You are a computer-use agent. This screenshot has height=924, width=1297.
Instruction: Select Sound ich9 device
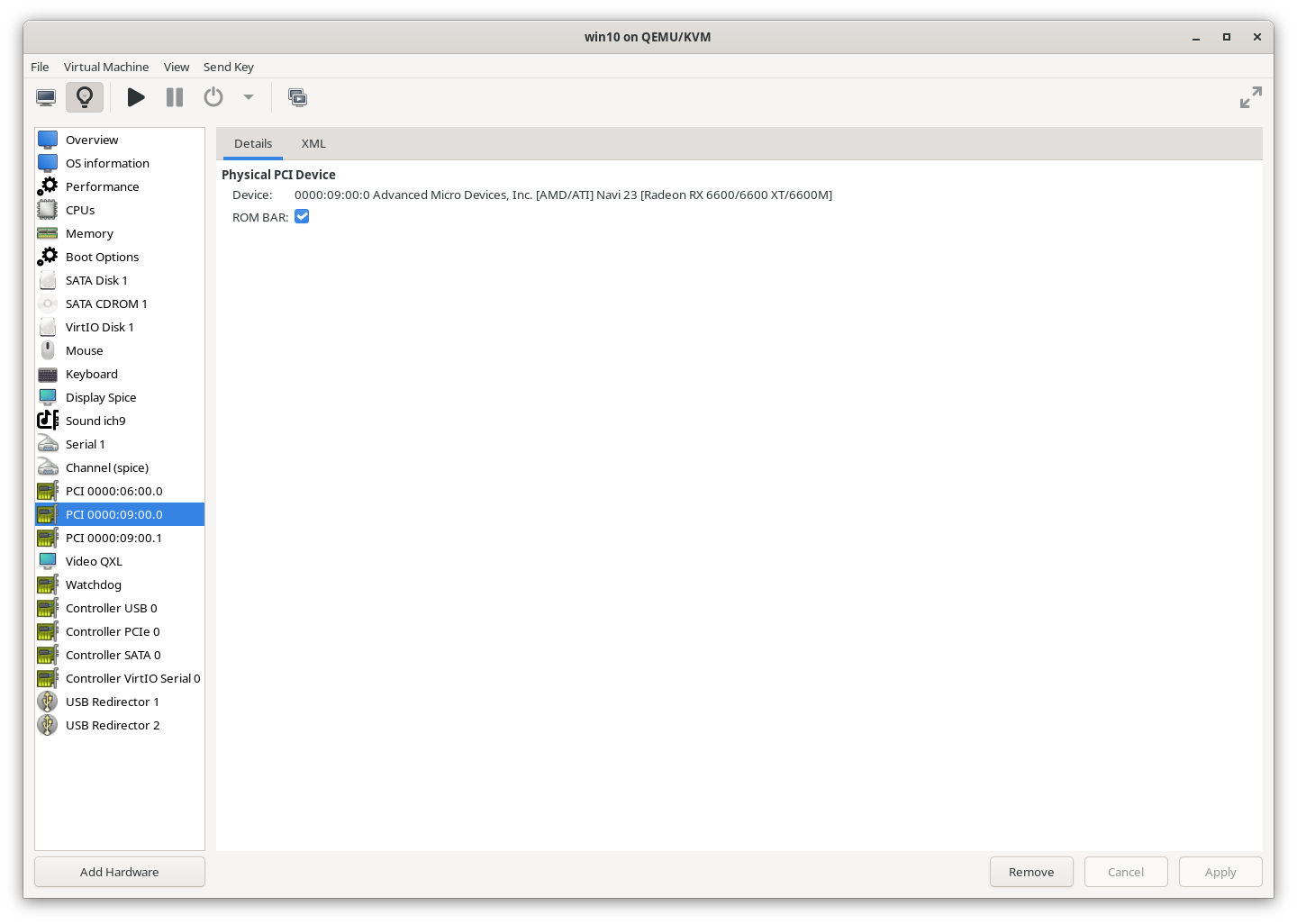click(120, 421)
